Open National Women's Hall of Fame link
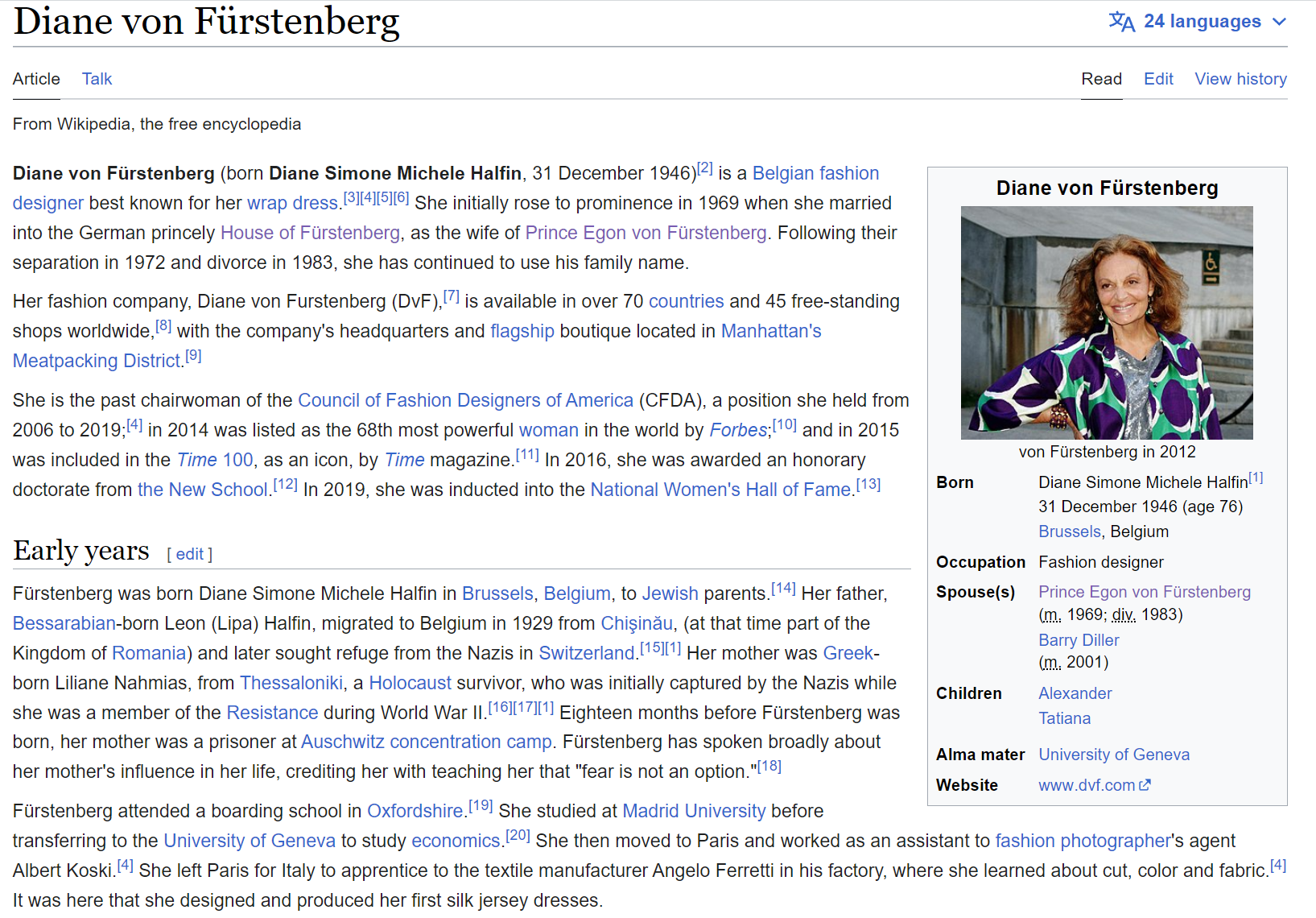 click(x=720, y=490)
